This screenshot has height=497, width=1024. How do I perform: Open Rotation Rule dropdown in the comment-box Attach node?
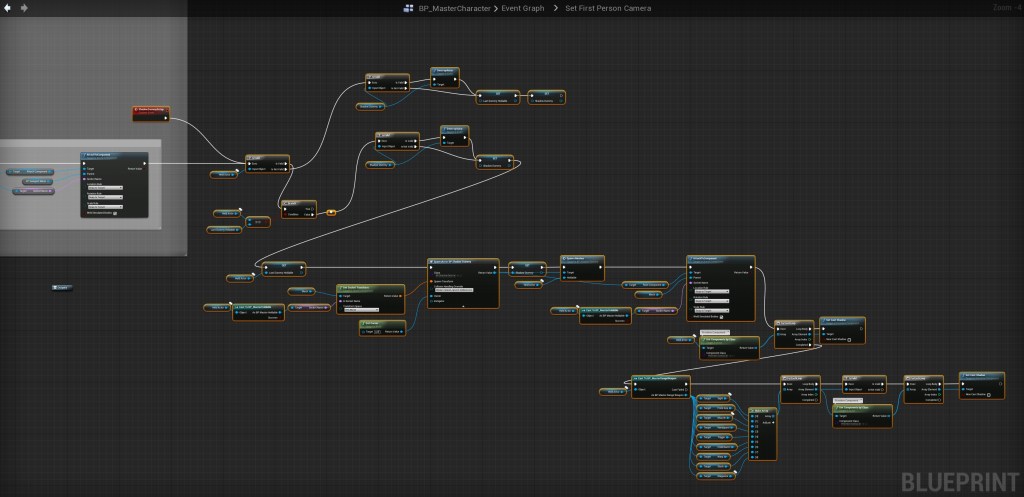coord(103,195)
